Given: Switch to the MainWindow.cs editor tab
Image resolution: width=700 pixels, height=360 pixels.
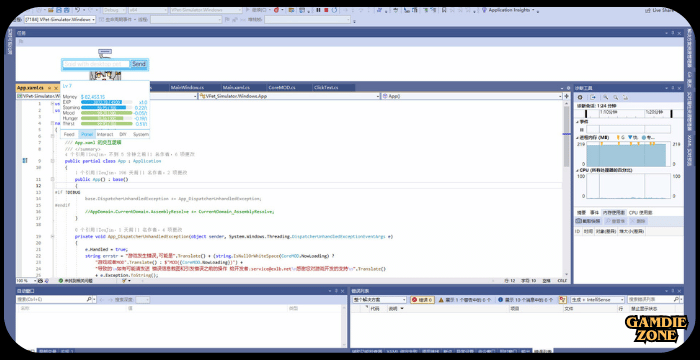Looking at the screenshot, I should click(x=187, y=88).
